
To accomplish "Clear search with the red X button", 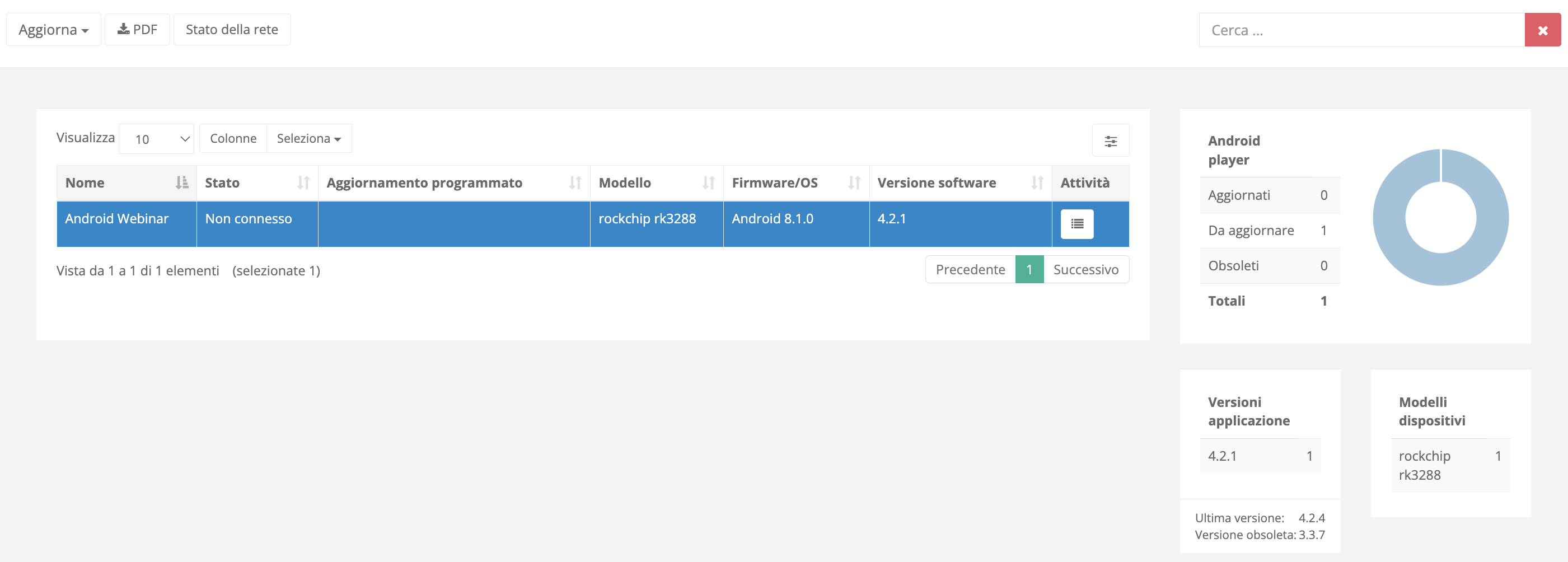I will click(1542, 30).
